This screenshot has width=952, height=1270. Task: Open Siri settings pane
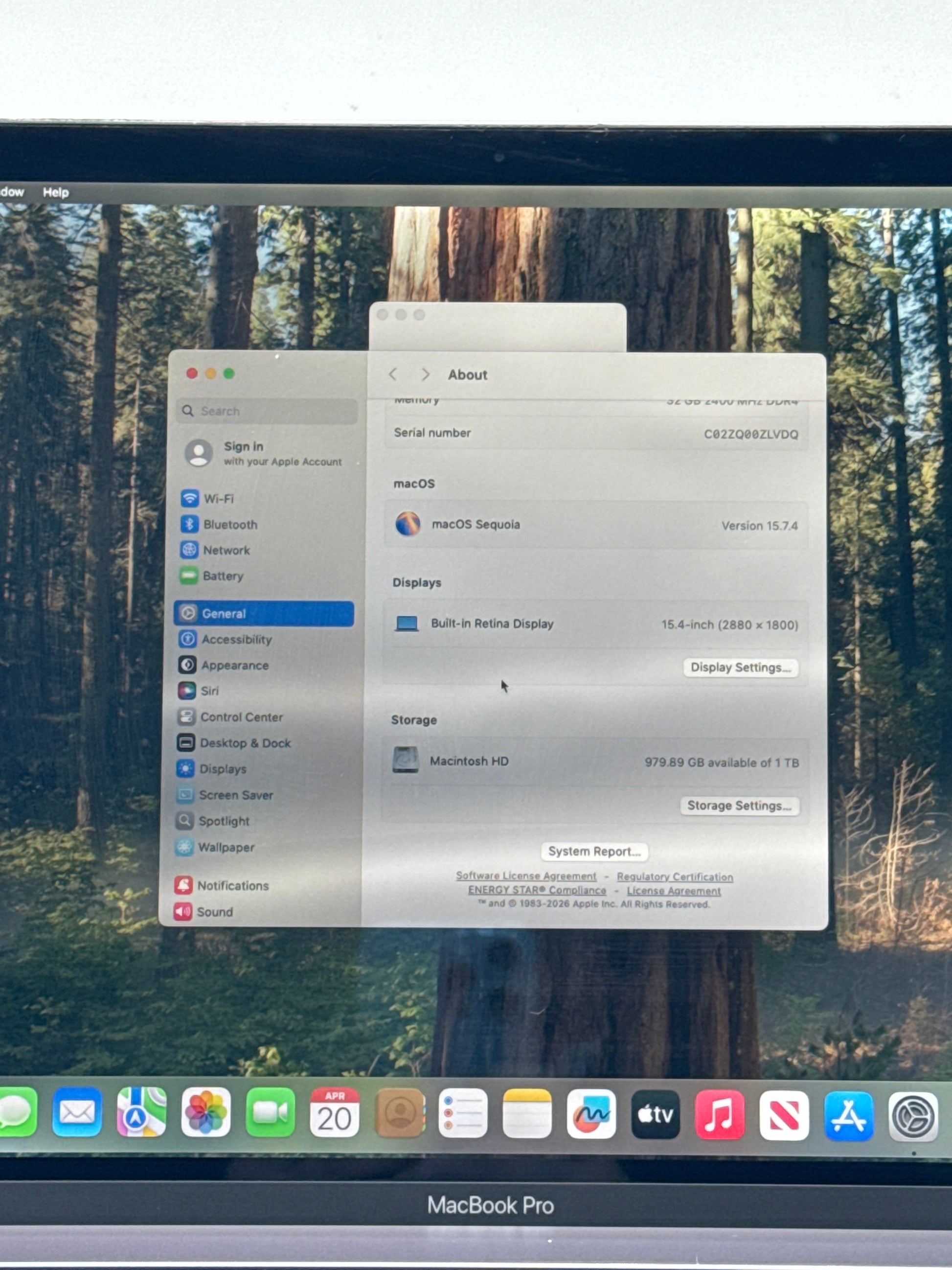[209, 691]
